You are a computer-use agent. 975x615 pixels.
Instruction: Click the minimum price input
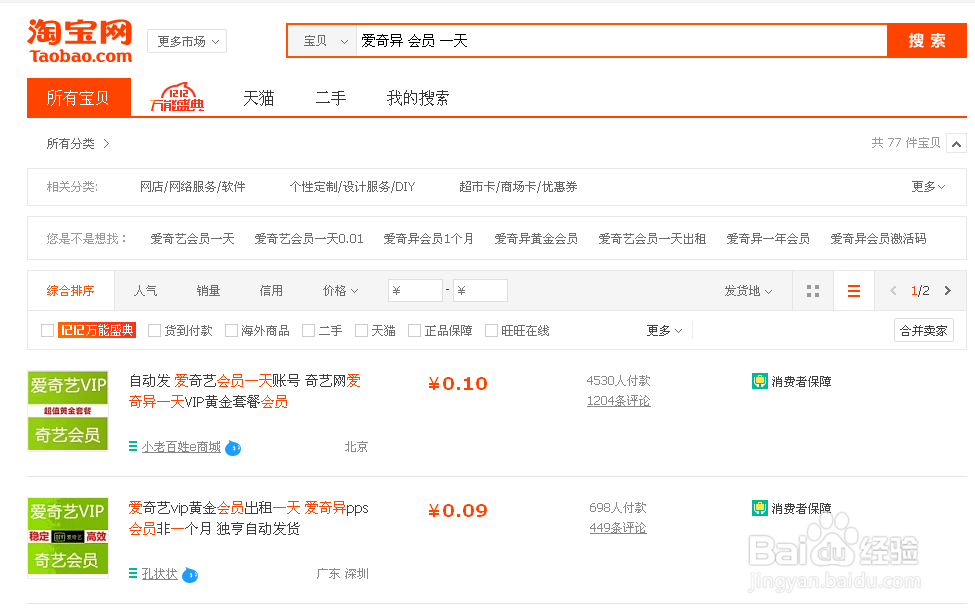(x=415, y=290)
